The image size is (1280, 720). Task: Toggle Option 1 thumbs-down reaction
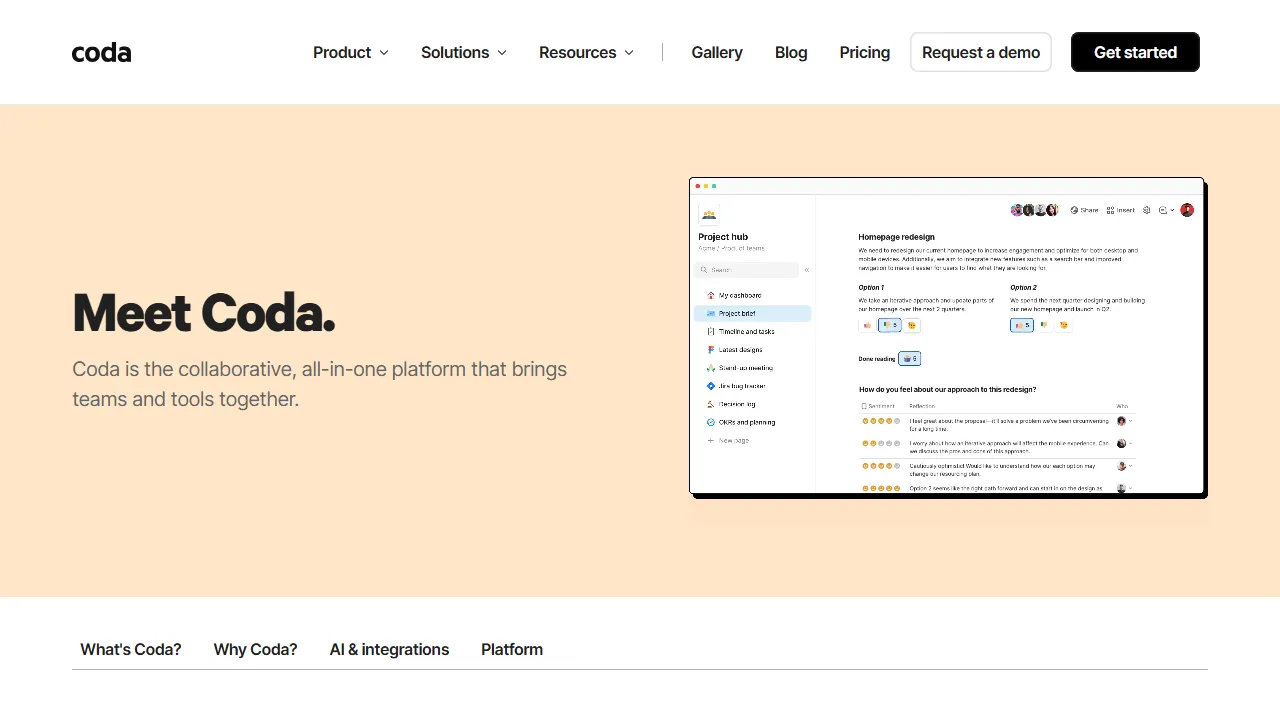pyautogui.click(x=889, y=325)
